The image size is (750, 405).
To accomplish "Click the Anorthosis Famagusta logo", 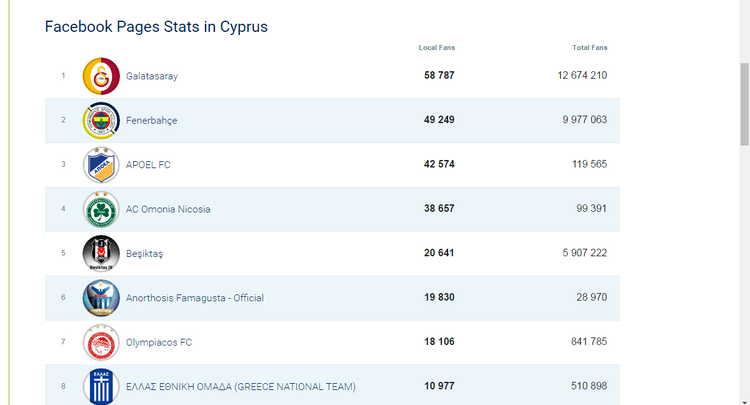I will pos(101,298).
